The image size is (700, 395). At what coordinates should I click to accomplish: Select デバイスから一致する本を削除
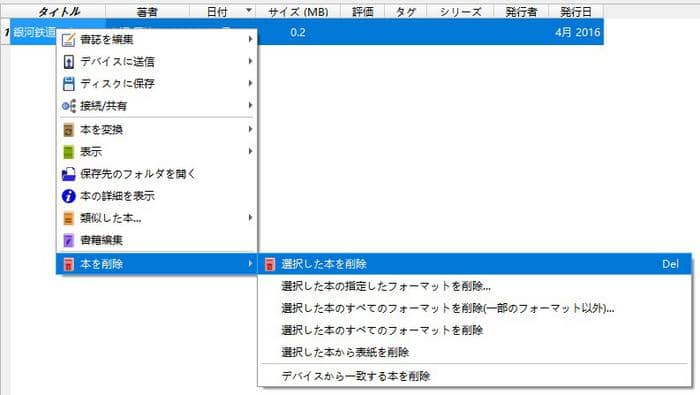click(x=475, y=376)
